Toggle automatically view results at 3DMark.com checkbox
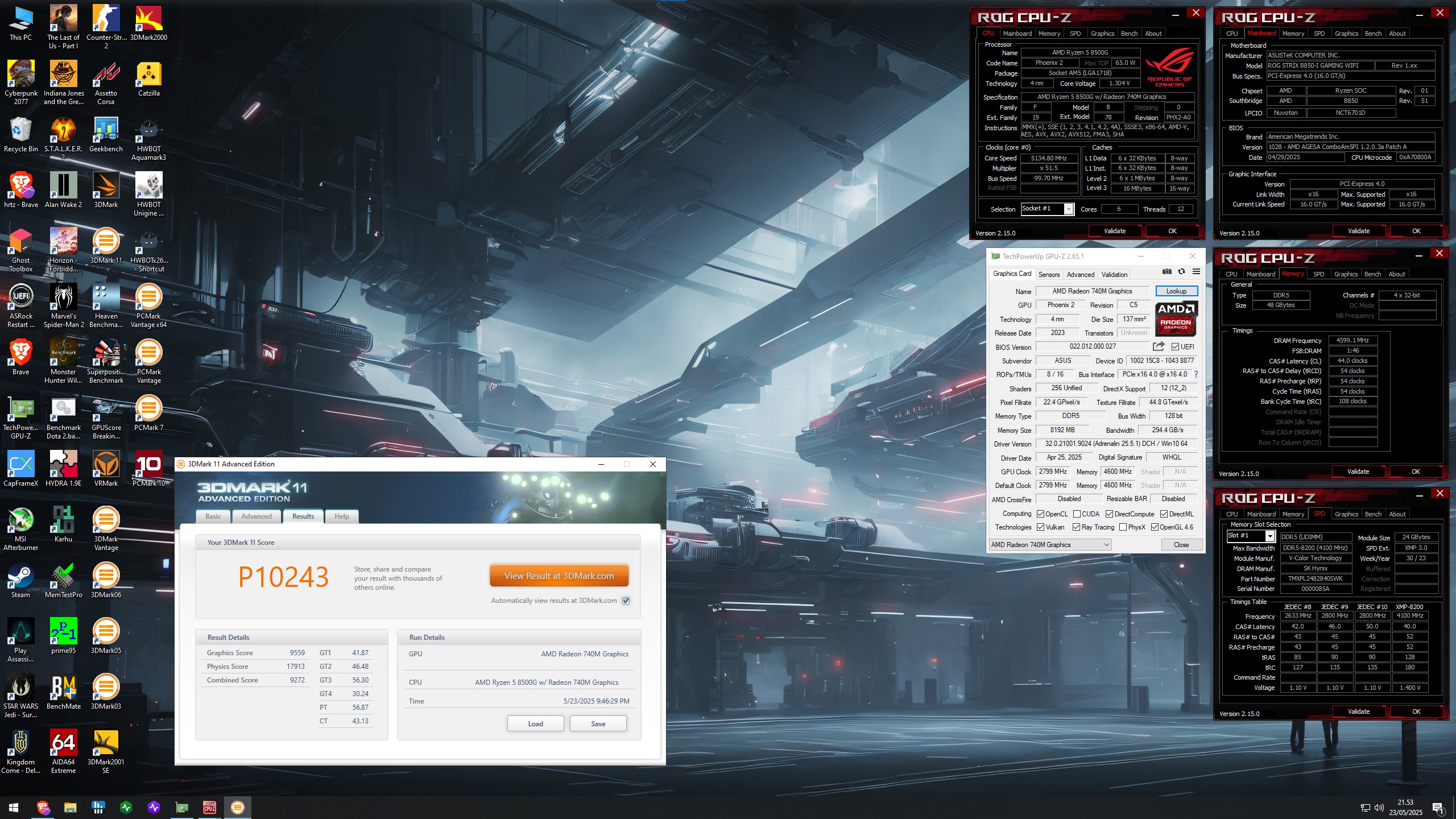The height and width of the screenshot is (819, 1456). point(626,601)
